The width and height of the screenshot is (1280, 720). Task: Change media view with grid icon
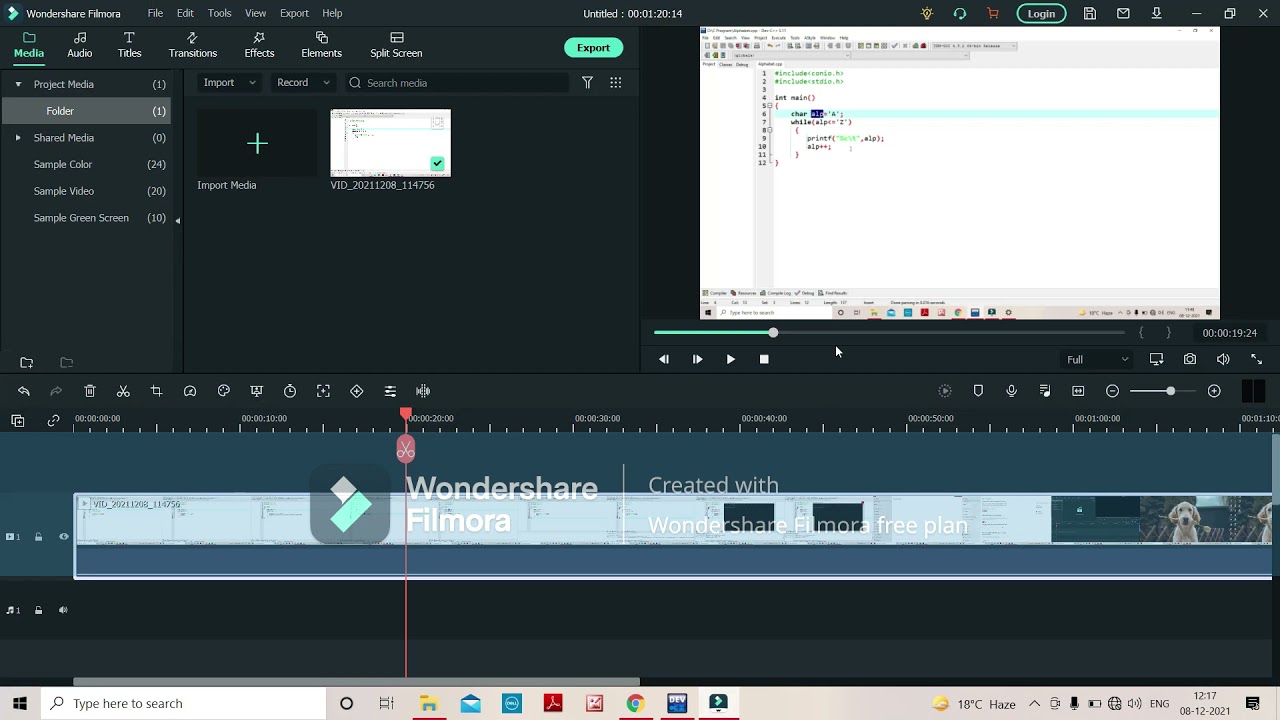pyautogui.click(x=616, y=83)
